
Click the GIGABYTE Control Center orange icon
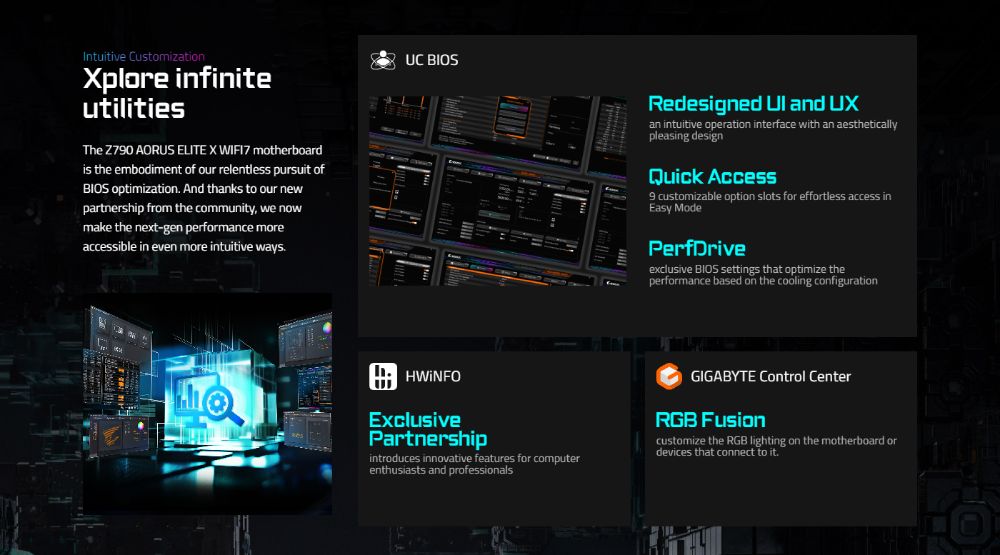pos(668,376)
